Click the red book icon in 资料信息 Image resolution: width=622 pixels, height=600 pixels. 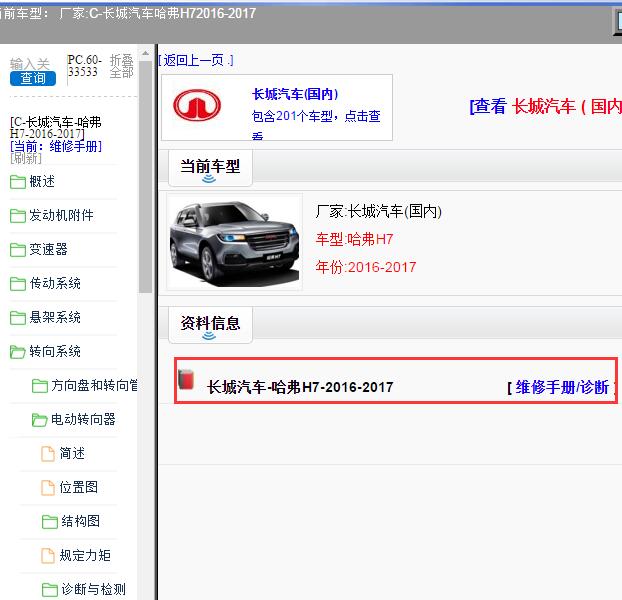click(x=186, y=379)
